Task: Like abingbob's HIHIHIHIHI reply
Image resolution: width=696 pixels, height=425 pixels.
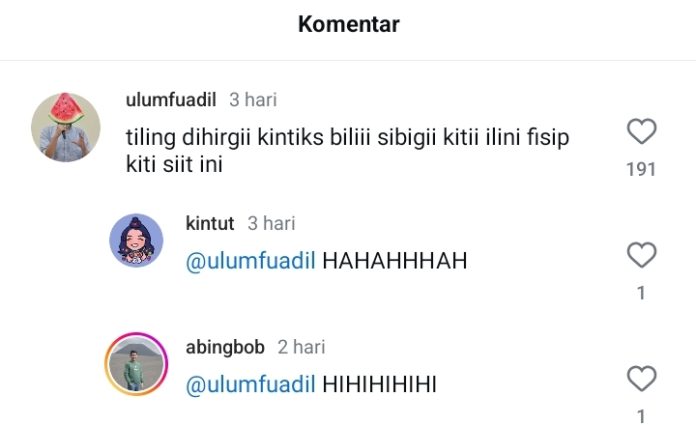Action: pos(641,378)
